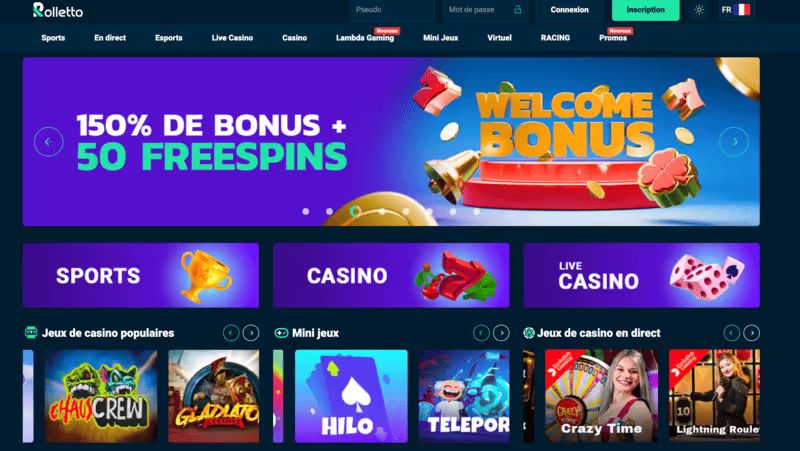The image size is (800, 451).
Task: Open the Sports trophy banner tile
Action: tap(141, 275)
